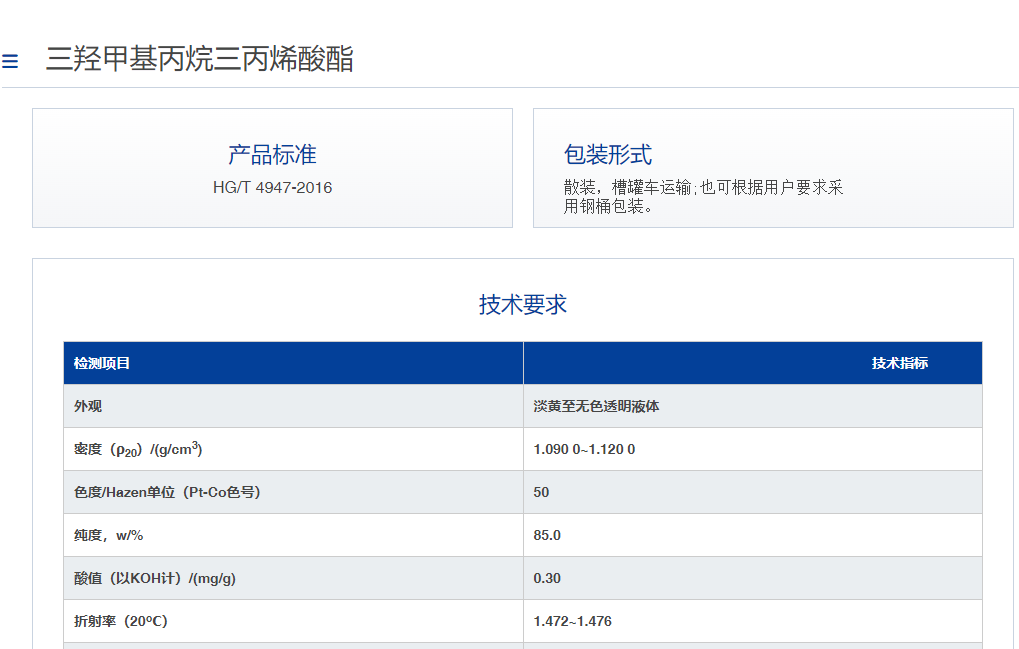This screenshot has height=649, width=1019.
Task: Click the value 淡黄至无色透明液体
Action: (x=596, y=406)
